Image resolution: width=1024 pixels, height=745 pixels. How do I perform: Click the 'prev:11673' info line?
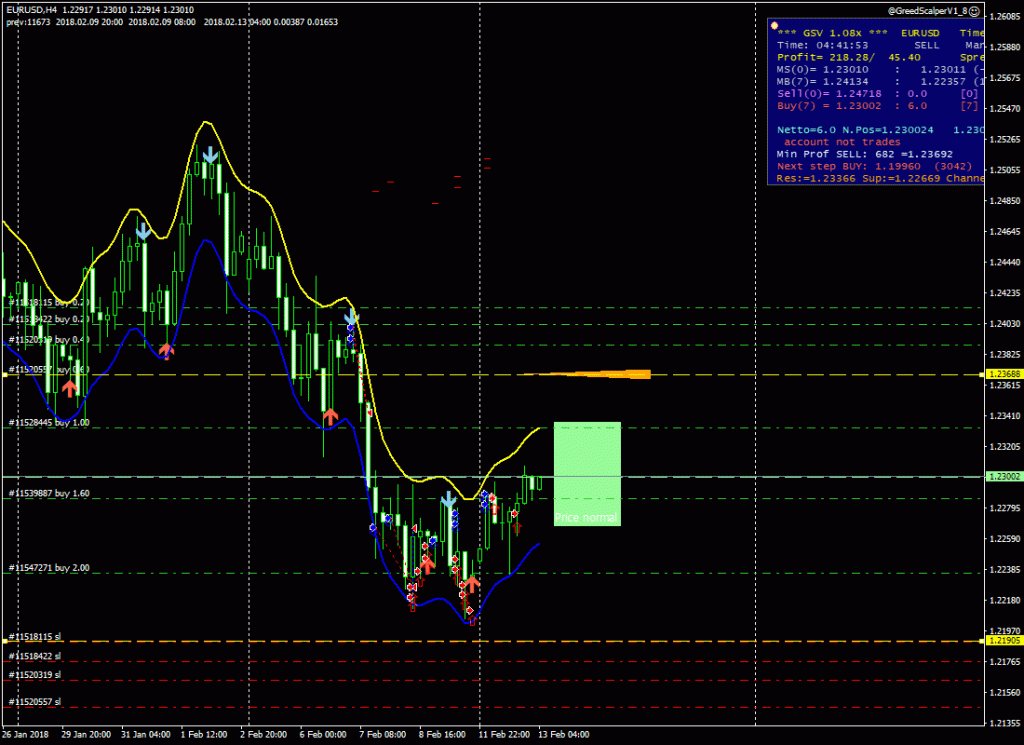coord(172,22)
